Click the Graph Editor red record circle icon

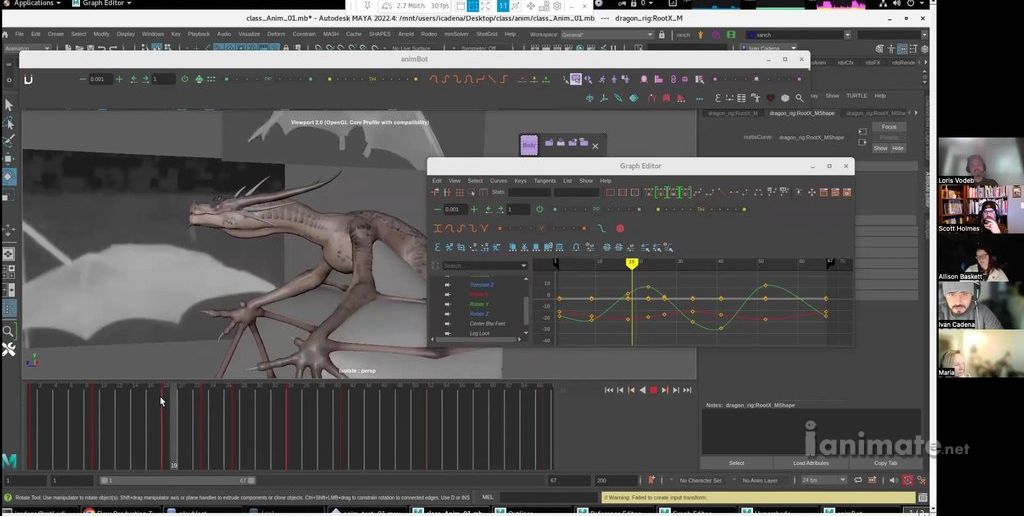click(x=620, y=229)
